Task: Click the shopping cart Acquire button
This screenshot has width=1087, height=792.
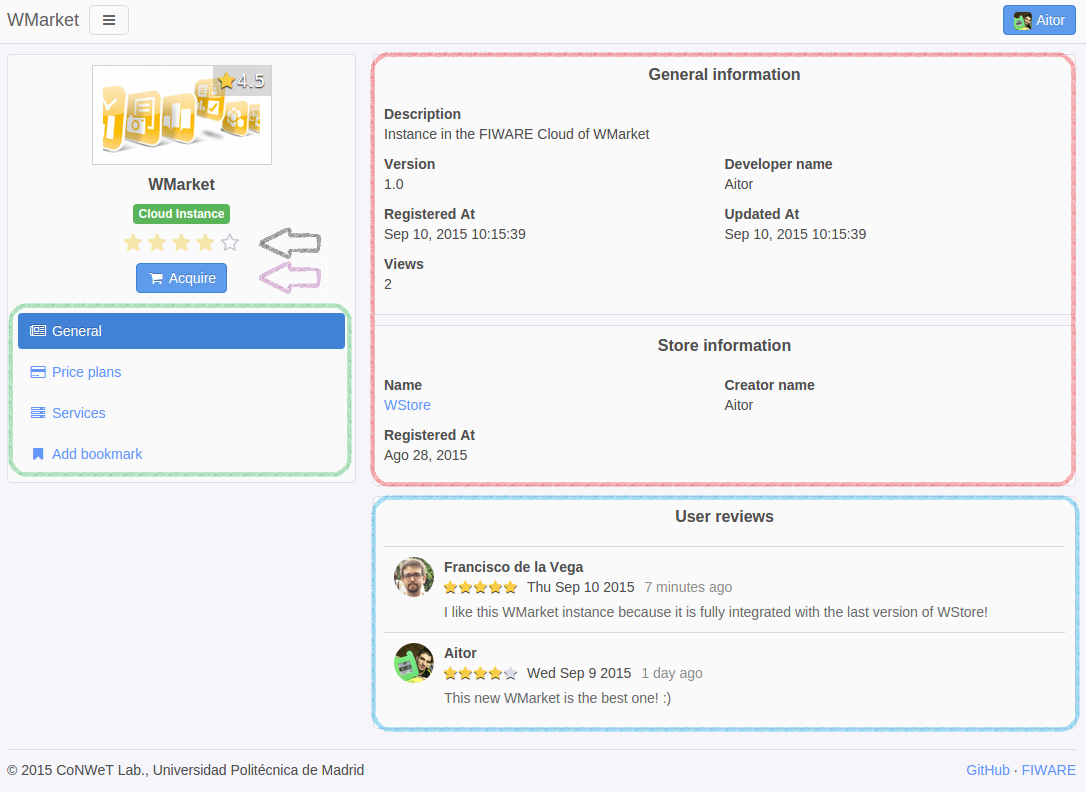Action: click(x=182, y=278)
